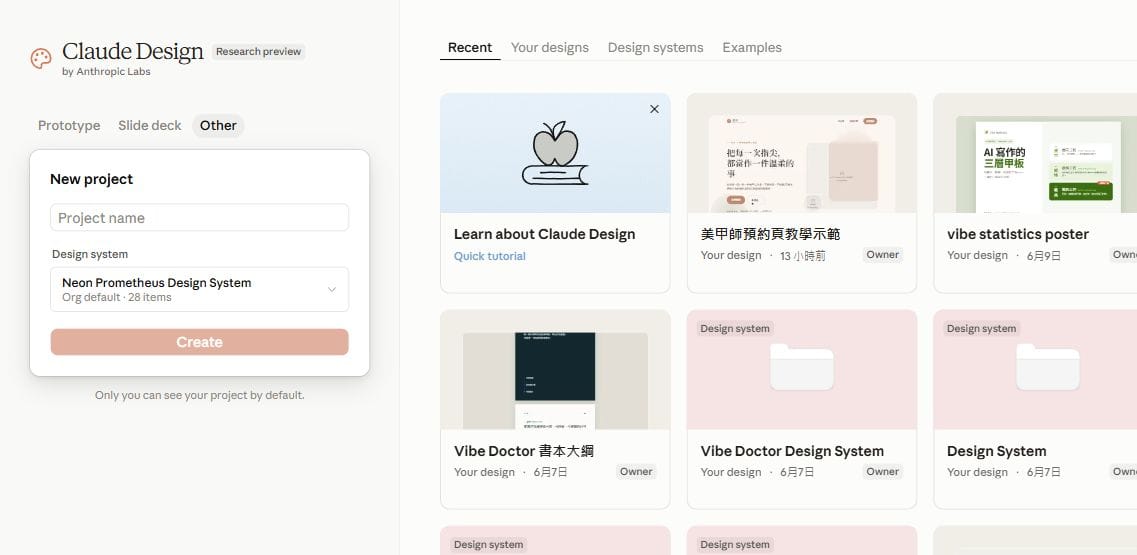
Task: Click the Learn about Claude Design title
Action: [x=545, y=234]
